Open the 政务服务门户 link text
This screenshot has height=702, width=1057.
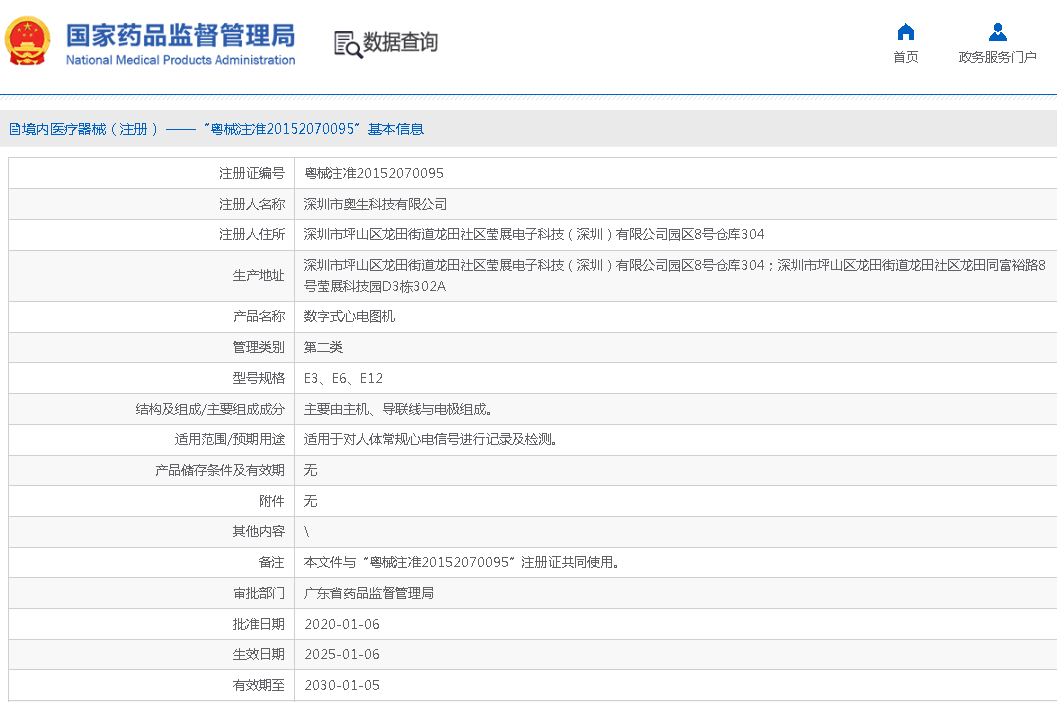pyautogui.click(x=997, y=57)
